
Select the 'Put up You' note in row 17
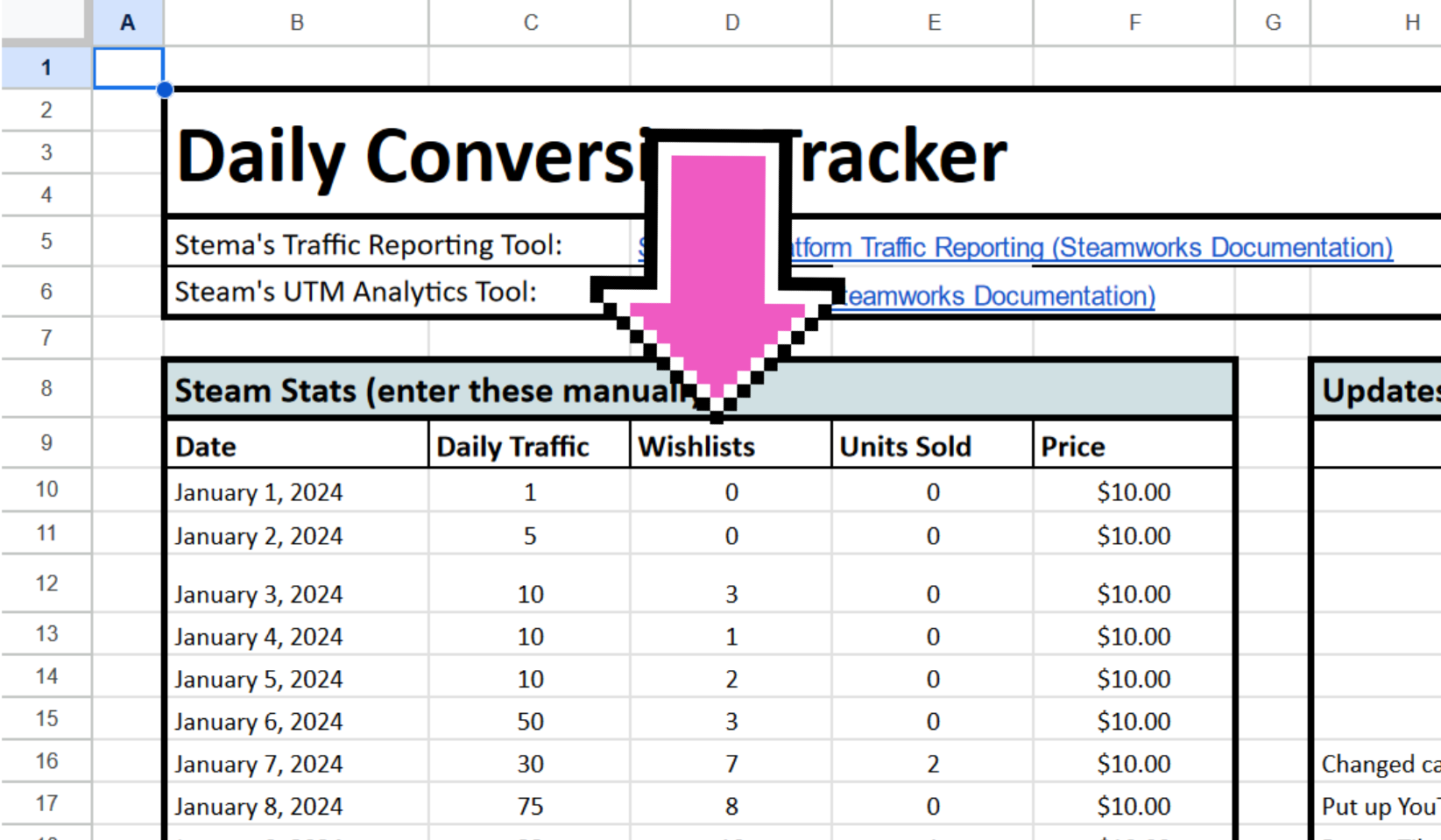tap(1378, 805)
